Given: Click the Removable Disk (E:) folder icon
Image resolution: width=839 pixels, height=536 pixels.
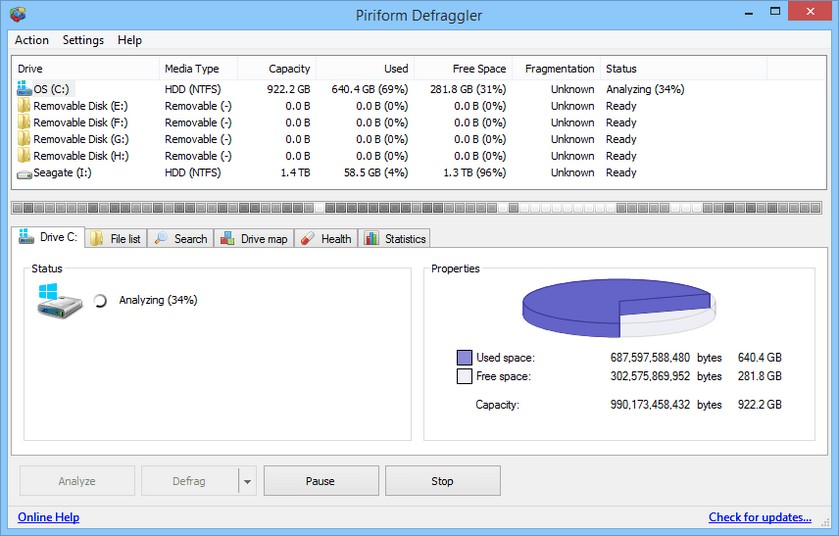Looking at the screenshot, I should click(x=24, y=105).
